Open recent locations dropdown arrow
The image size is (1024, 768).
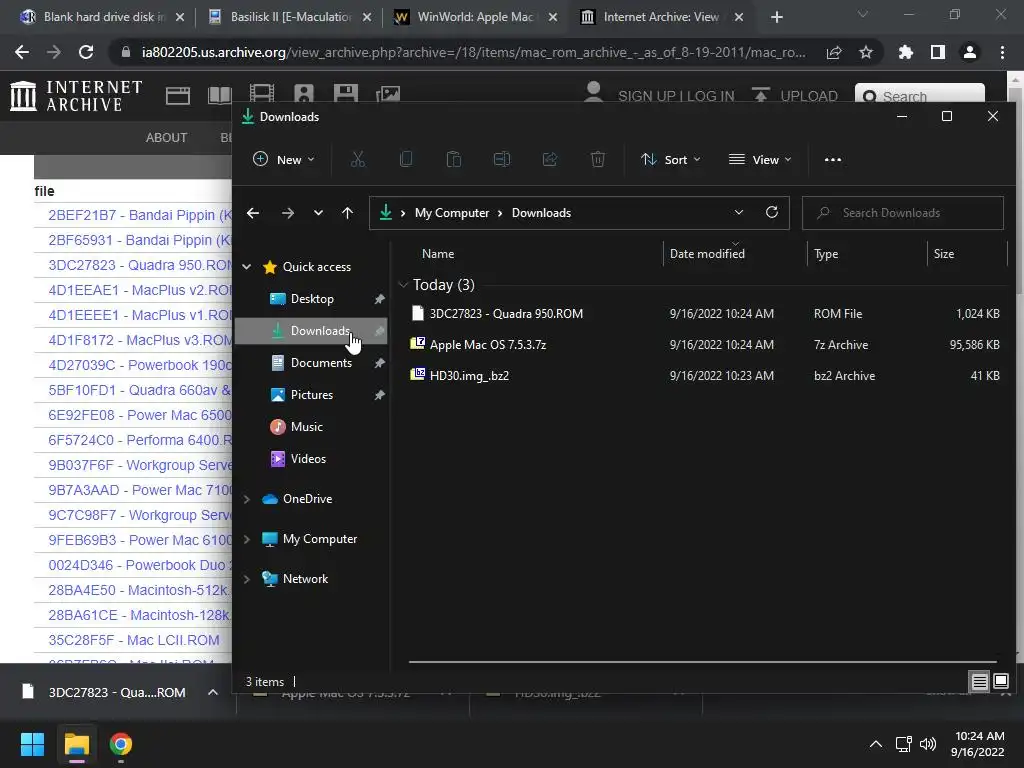[318, 213]
